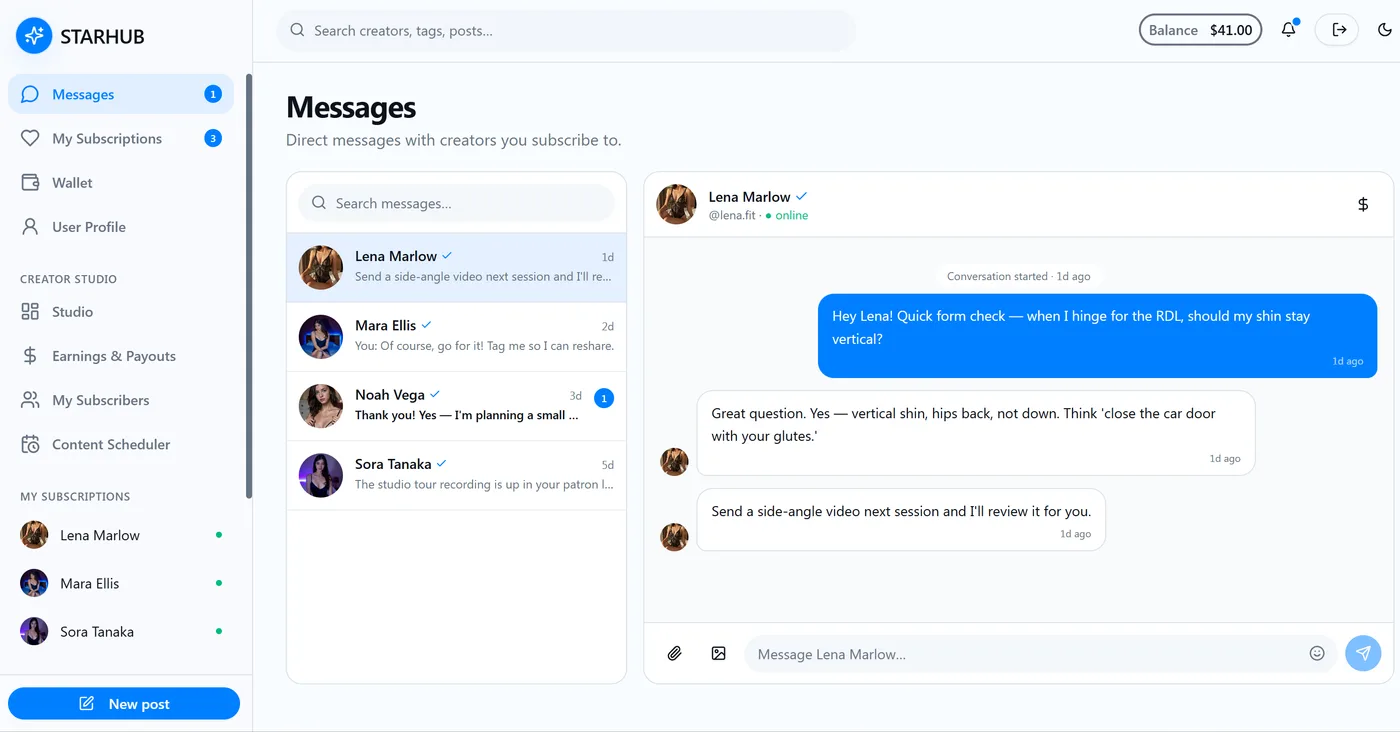
Task: Open Noah Vega's unread conversation
Action: click(x=456, y=406)
